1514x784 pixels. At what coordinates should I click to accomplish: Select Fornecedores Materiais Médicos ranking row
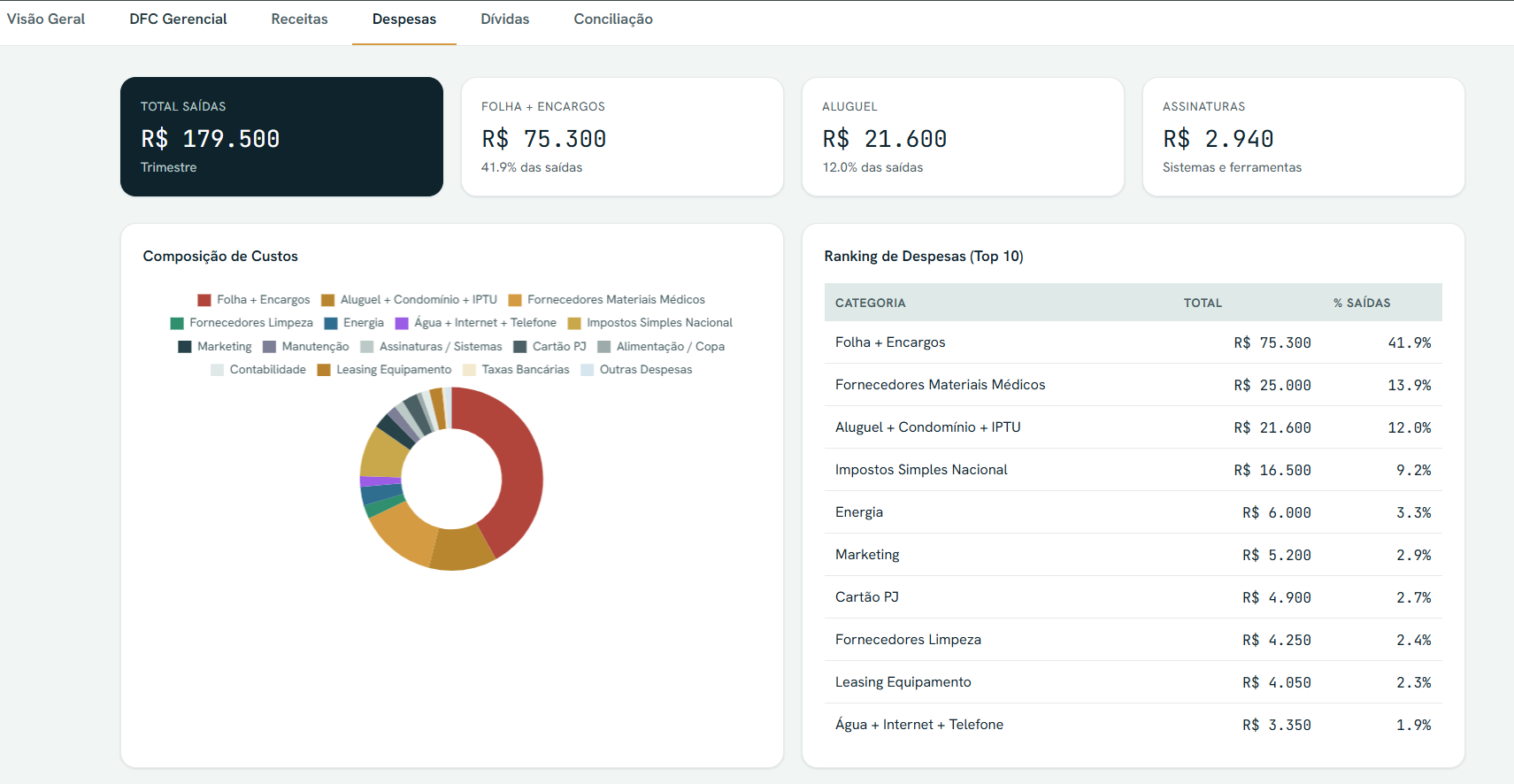point(1133,385)
